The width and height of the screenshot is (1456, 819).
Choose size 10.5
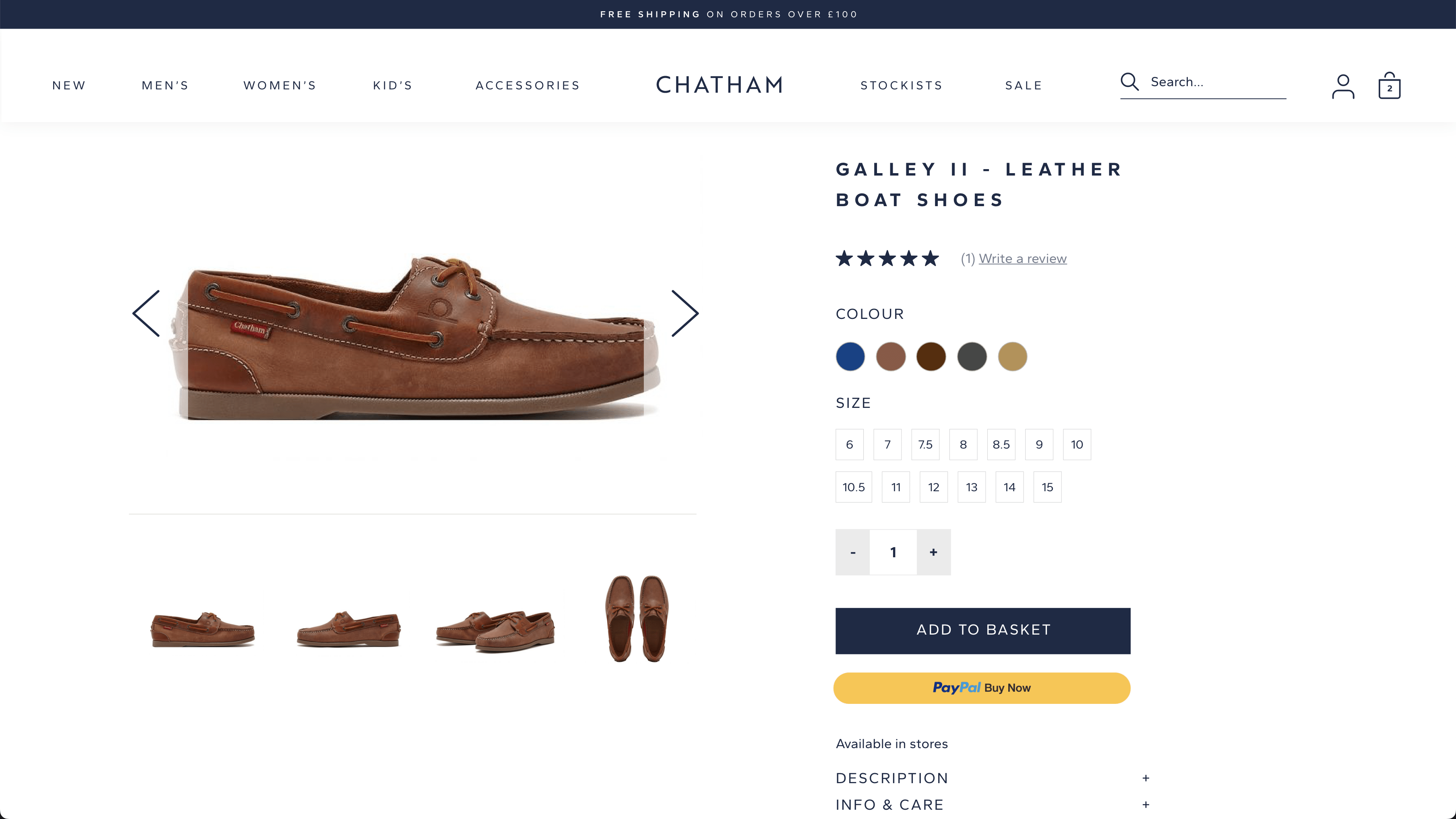point(854,487)
